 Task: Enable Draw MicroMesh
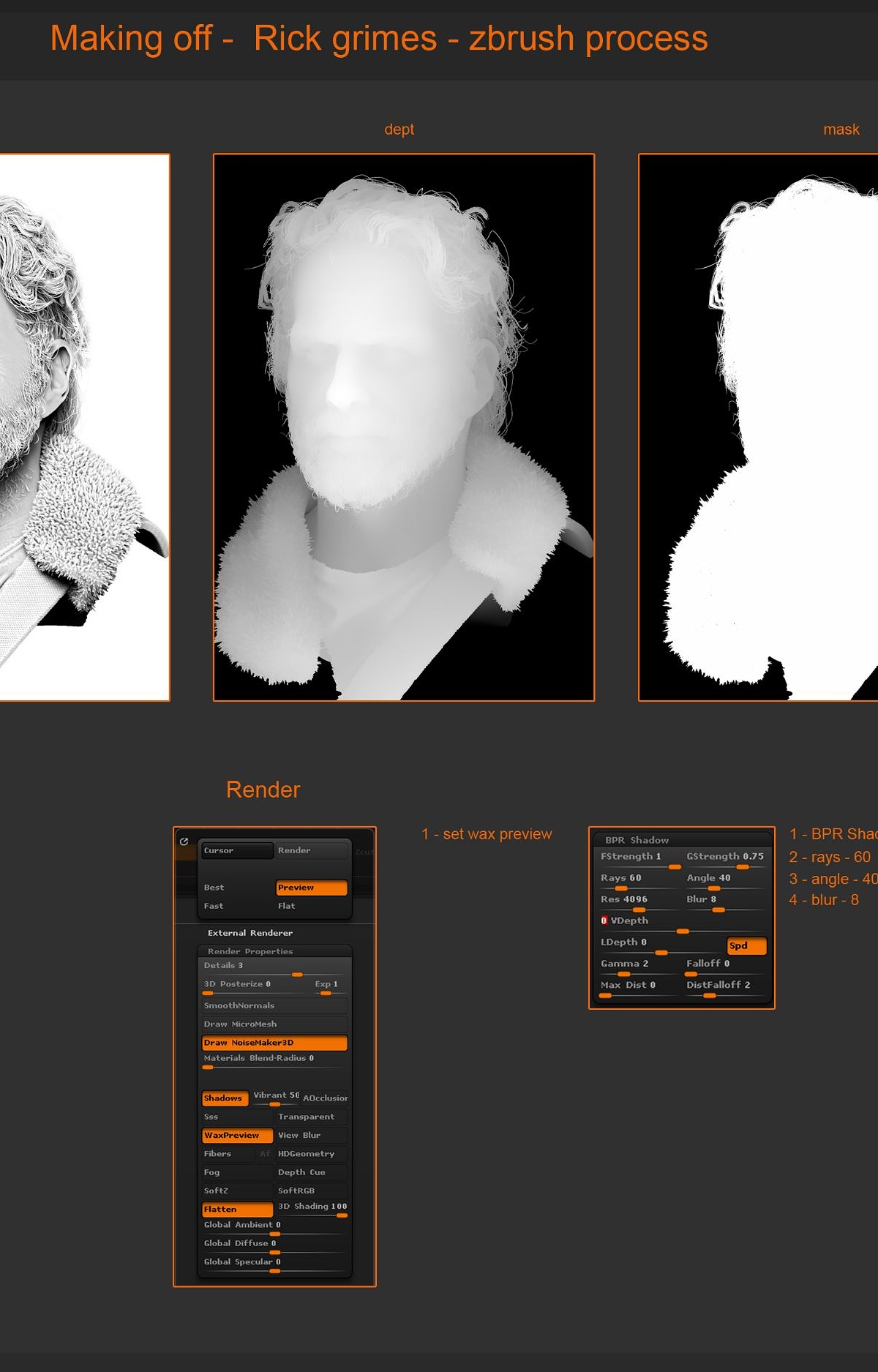[x=274, y=1024]
